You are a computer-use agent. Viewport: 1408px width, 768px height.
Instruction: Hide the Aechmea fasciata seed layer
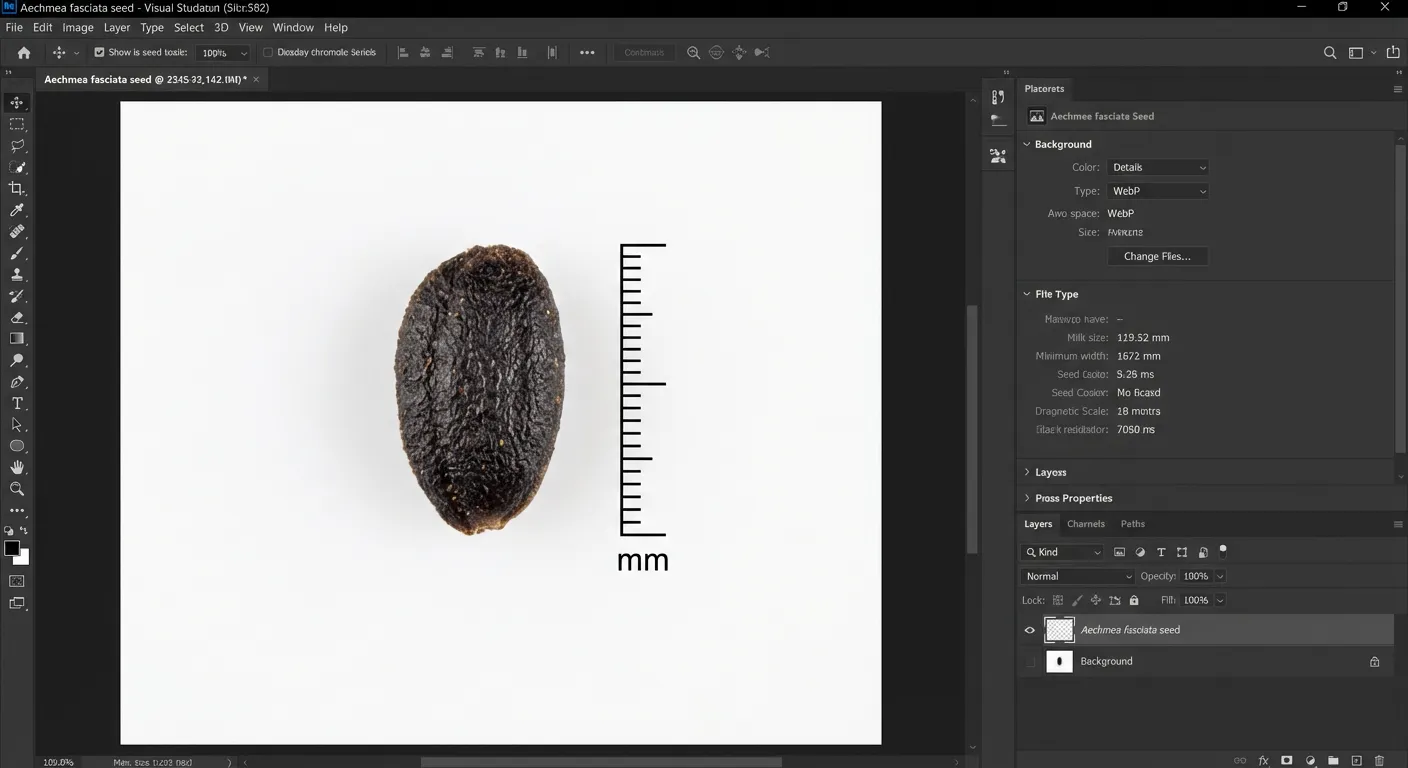pyautogui.click(x=1030, y=630)
